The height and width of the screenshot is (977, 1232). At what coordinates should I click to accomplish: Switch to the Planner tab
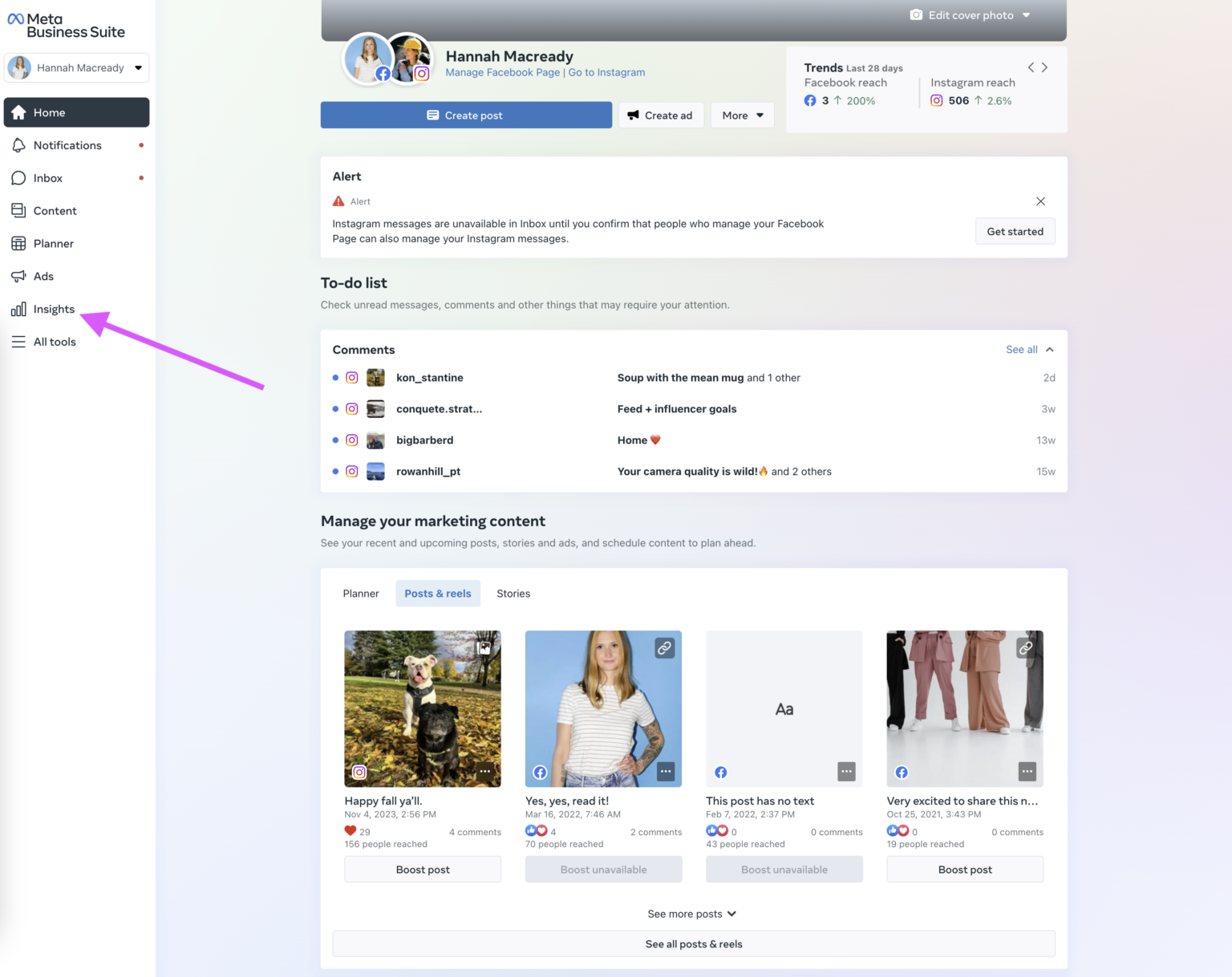click(361, 594)
